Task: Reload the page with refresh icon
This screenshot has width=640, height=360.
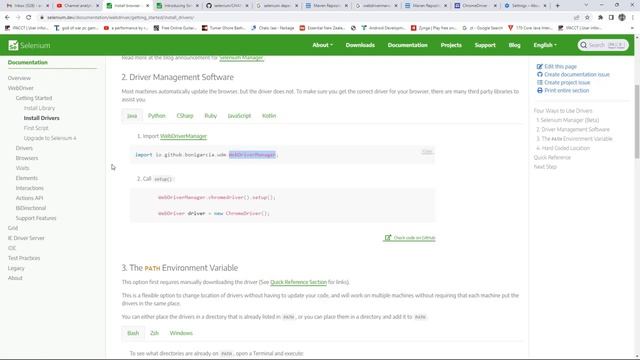Action: (x=29, y=18)
